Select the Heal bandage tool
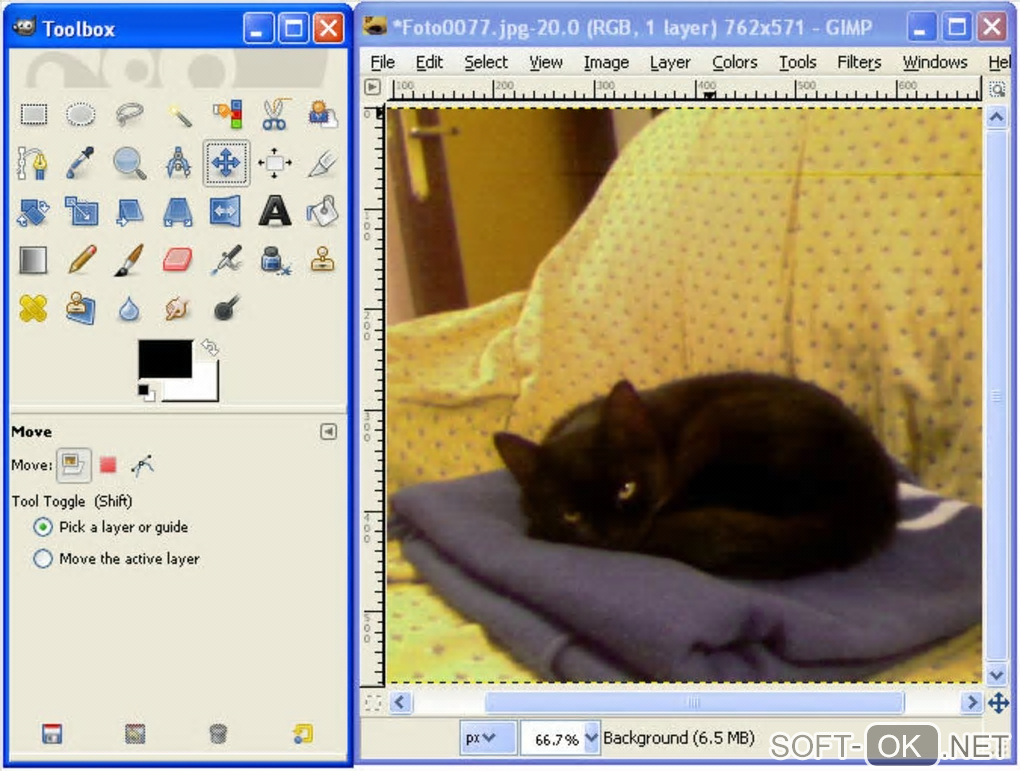Image resolution: width=1020 pixels, height=771 pixels. point(33,308)
